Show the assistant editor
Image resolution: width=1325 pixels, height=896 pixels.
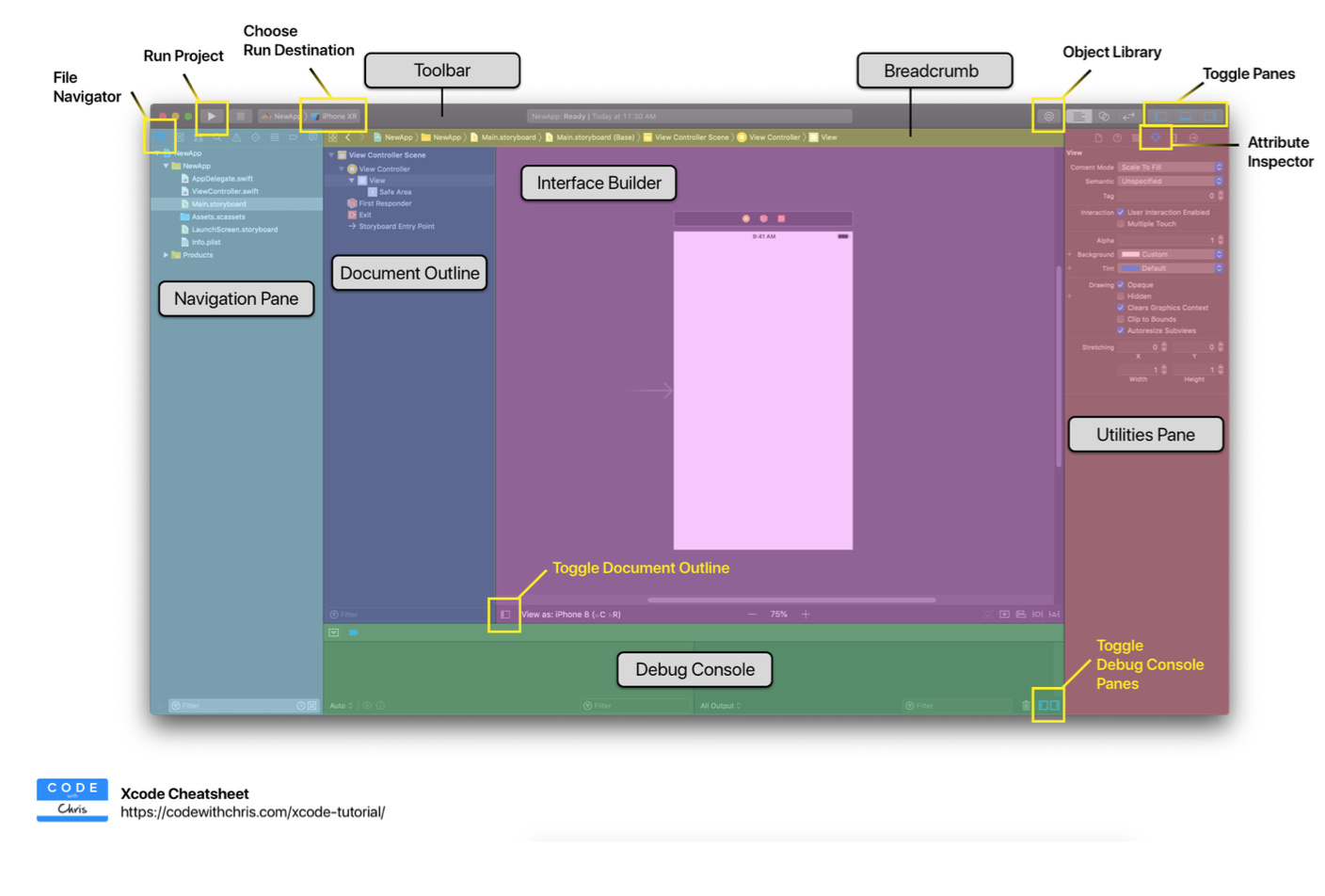1104,117
